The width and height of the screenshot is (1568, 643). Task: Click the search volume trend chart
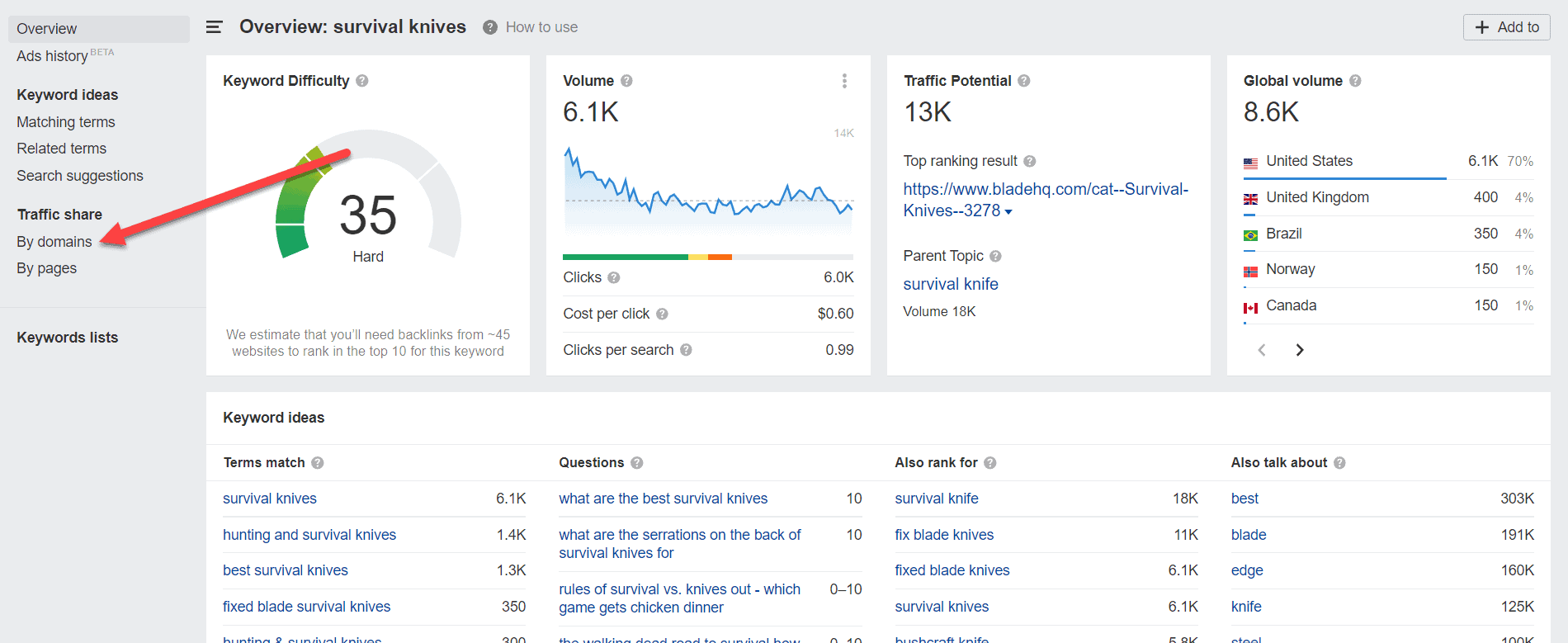[x=707, y=191]
